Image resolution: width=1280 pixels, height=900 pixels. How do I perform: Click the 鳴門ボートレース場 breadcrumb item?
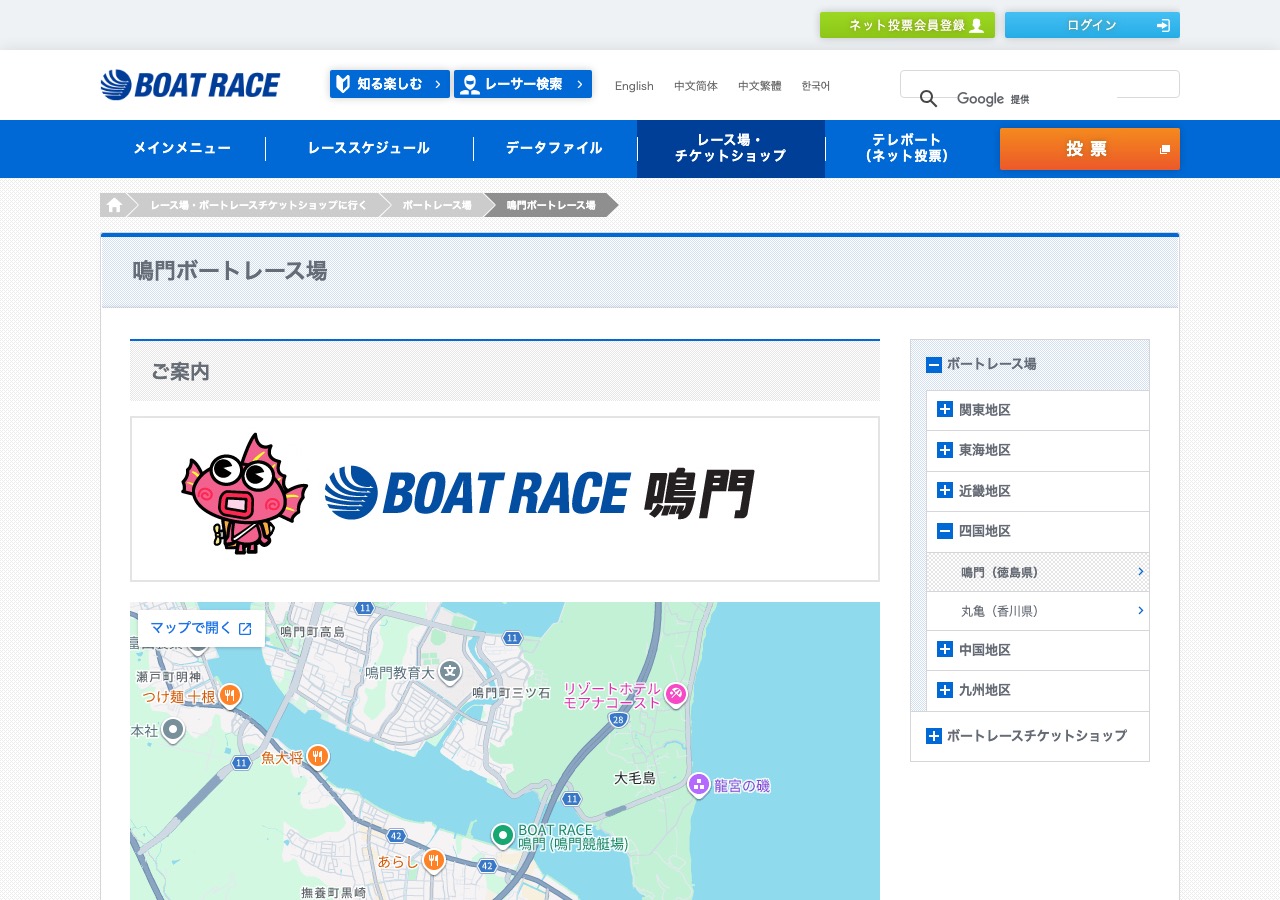click(x=551, y=205)
